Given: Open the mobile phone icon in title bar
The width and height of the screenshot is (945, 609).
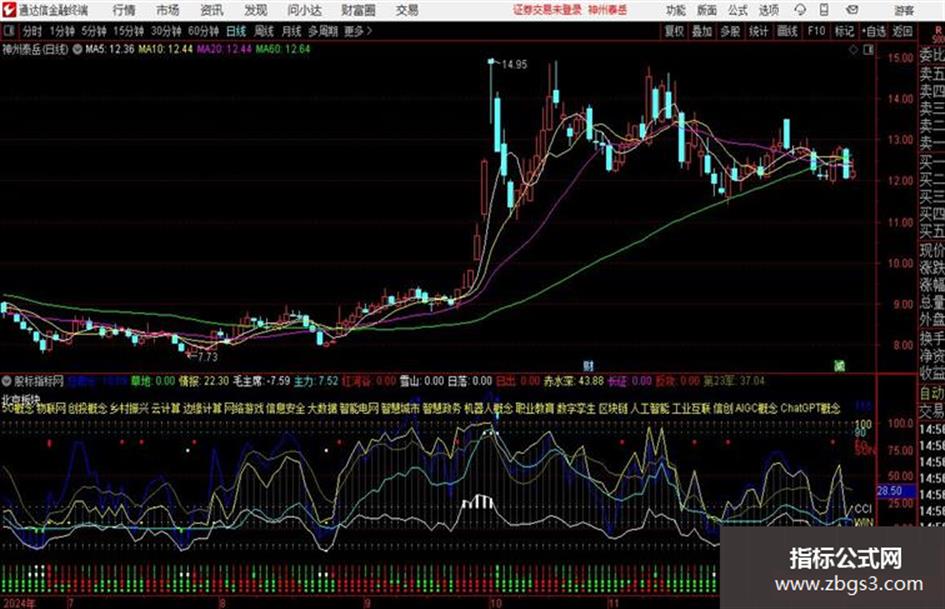Looking at the screenshot, I should (x=824, y=10).
